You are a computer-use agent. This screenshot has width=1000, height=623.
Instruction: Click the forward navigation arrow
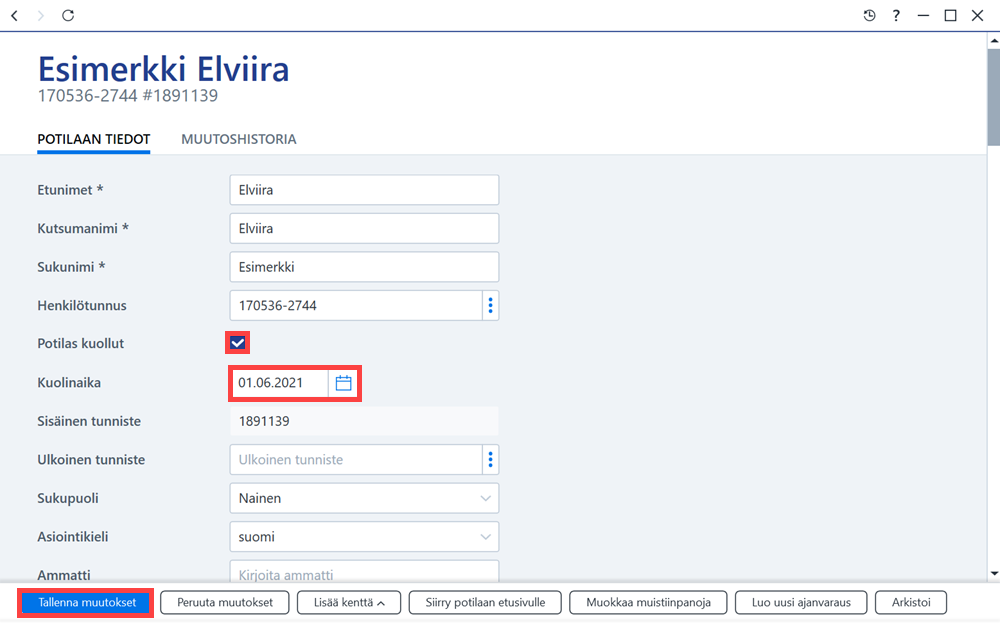coord(41,15)
